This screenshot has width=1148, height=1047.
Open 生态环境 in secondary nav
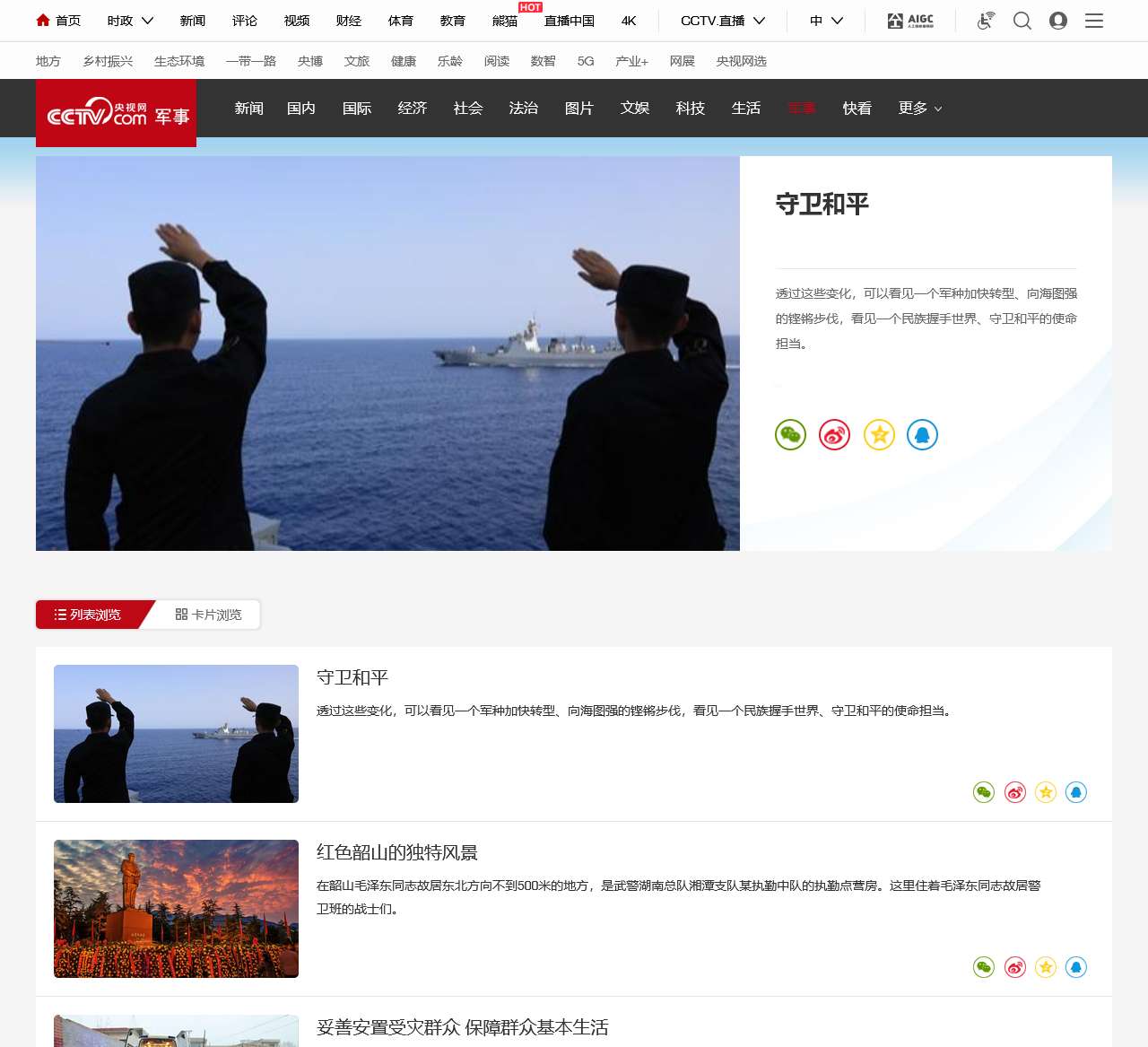[x=179, y=61]
